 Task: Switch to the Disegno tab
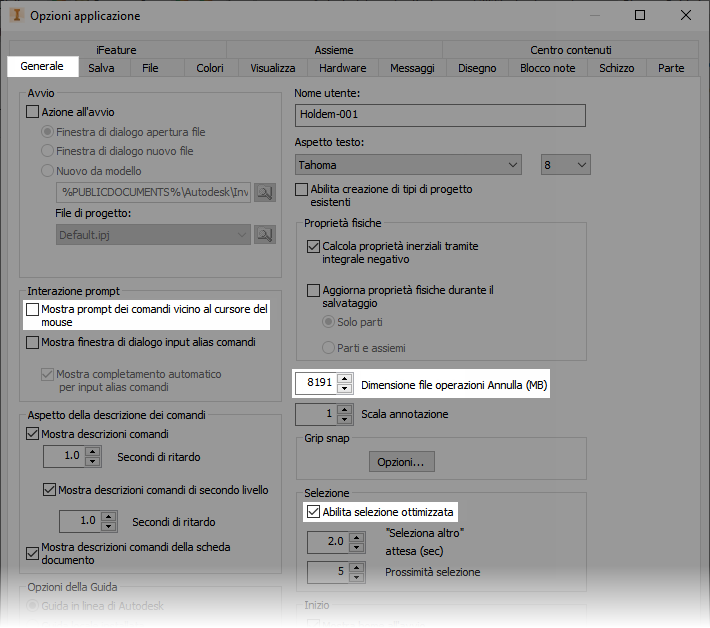[477, 68]
